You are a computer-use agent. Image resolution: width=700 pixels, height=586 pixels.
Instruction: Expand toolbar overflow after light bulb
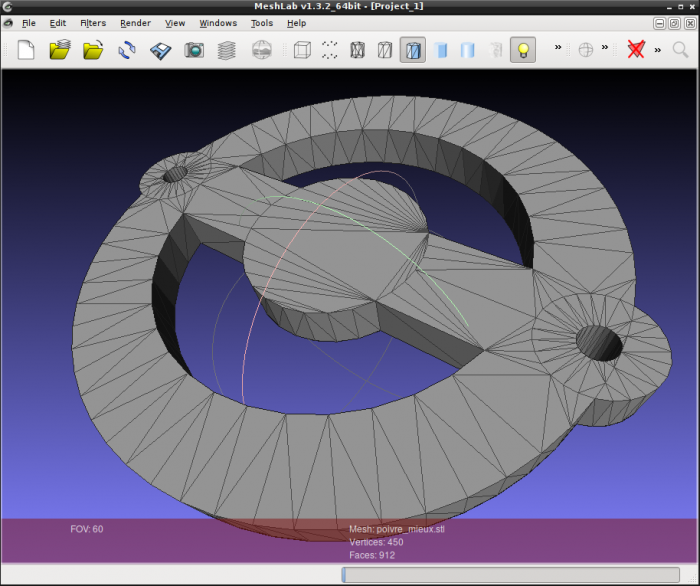click(558, 49)
